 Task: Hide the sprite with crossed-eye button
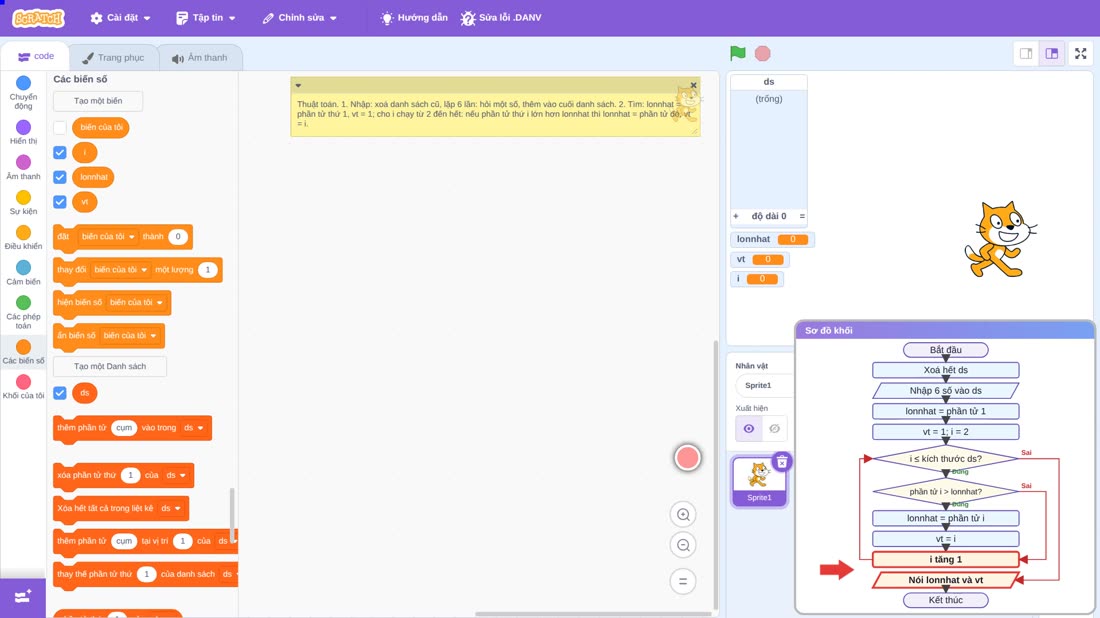(x=774, y=429)
